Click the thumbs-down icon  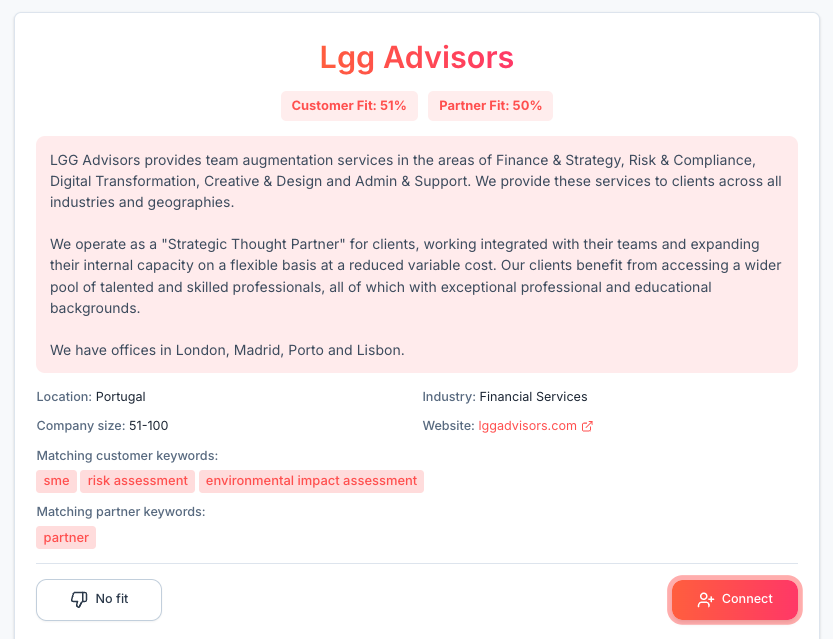79,599
